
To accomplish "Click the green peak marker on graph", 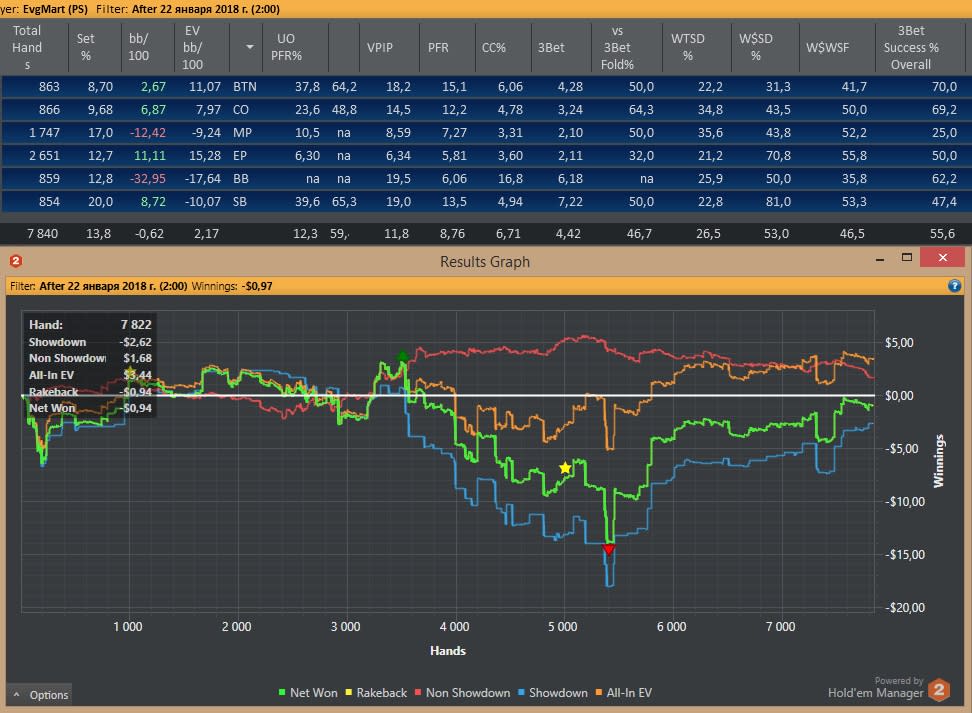I will tap(402, 355).
